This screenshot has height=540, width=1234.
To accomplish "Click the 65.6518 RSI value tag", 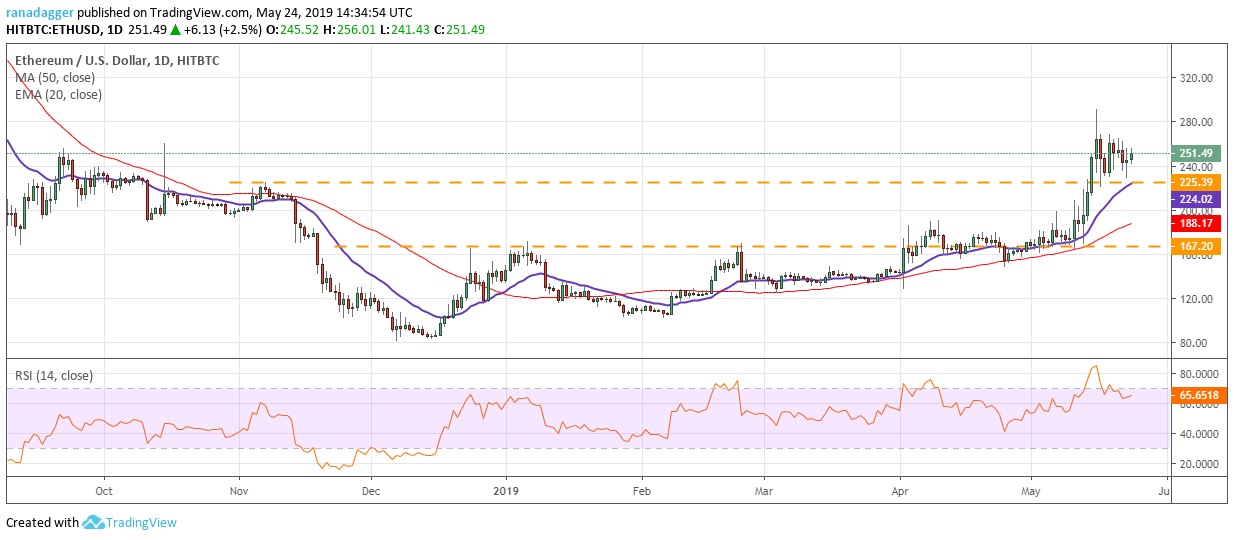I will click(1199, 396).
